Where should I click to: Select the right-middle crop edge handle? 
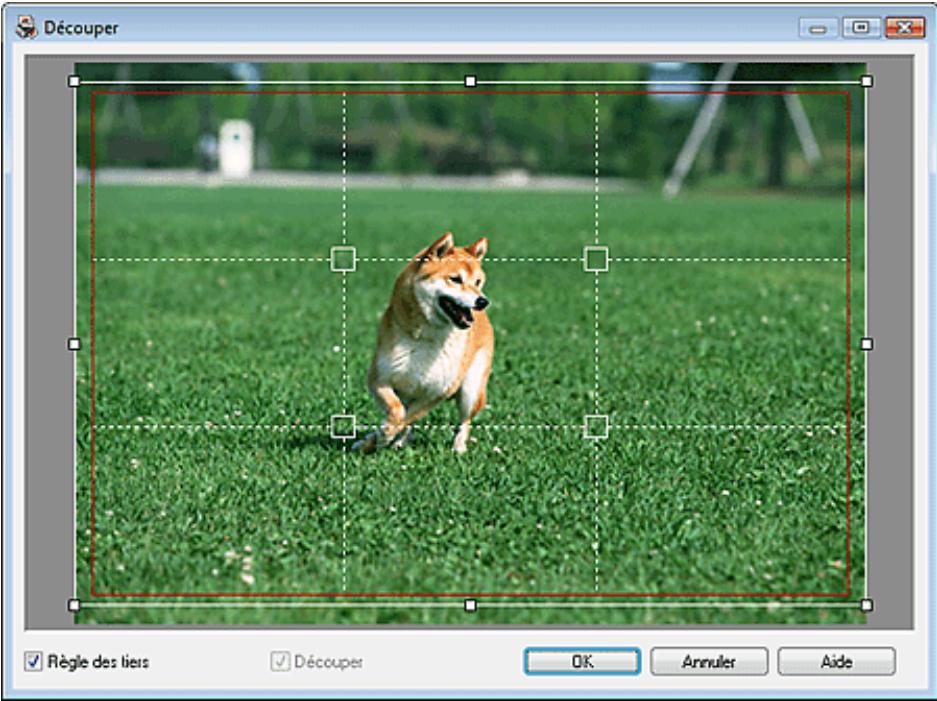pos(866,344)
